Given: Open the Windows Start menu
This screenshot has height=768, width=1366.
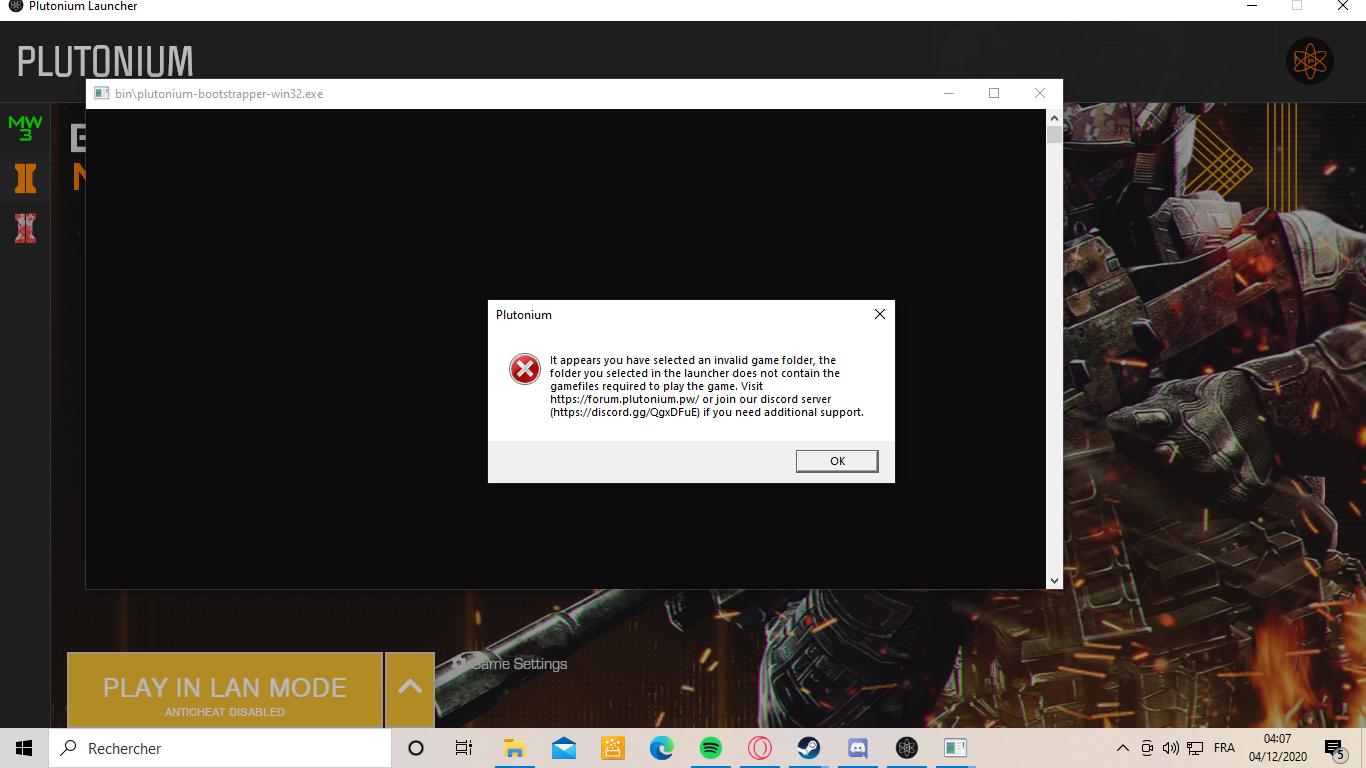Looking at the screenshot, I should 24,748.
